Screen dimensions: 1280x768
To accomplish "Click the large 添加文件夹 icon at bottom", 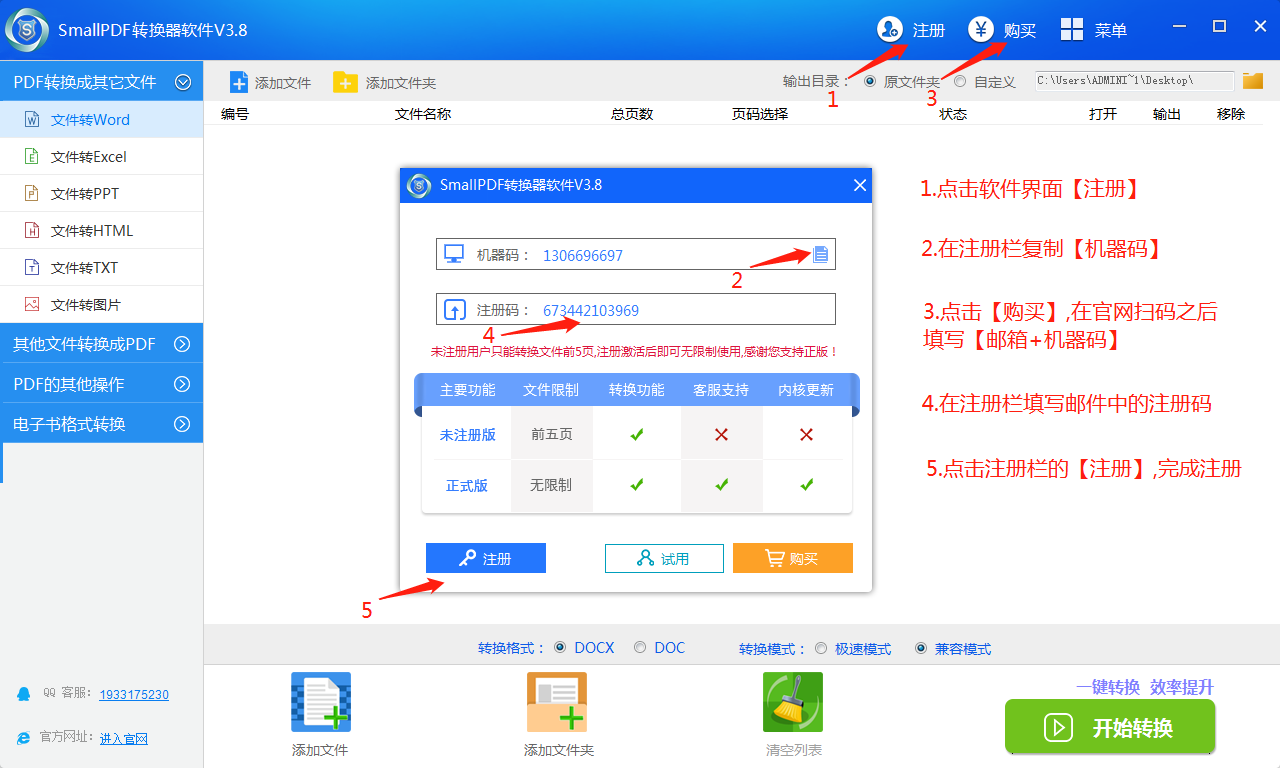I will pos(557,702).
